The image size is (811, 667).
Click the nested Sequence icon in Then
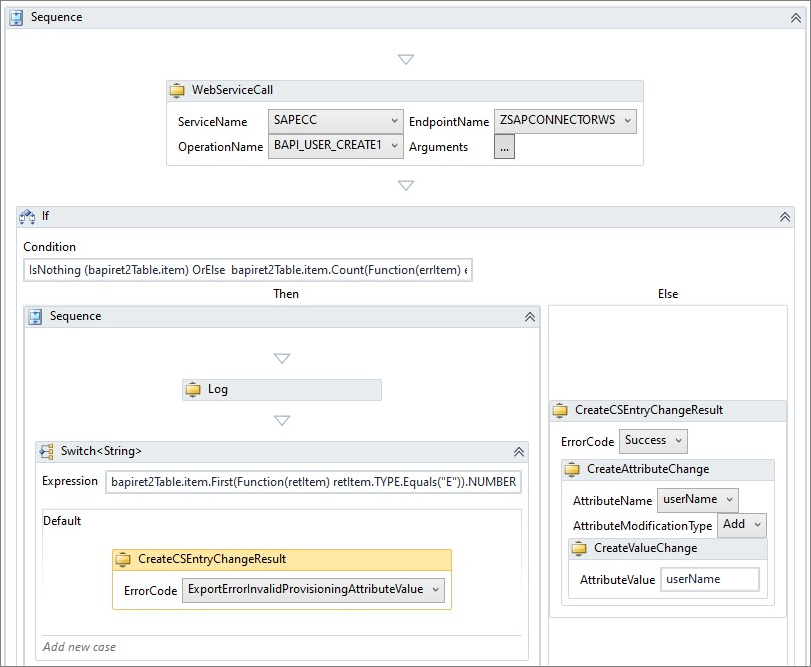click(x=35, y=316)
